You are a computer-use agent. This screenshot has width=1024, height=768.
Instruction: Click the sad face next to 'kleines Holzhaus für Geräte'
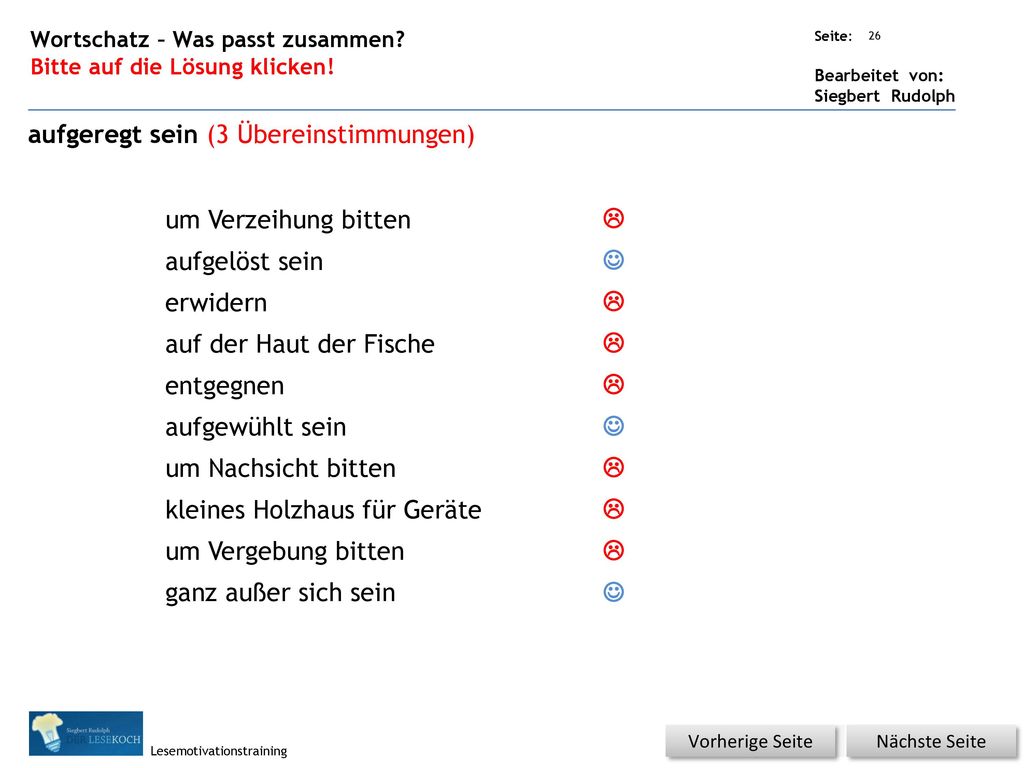point(613,508)
